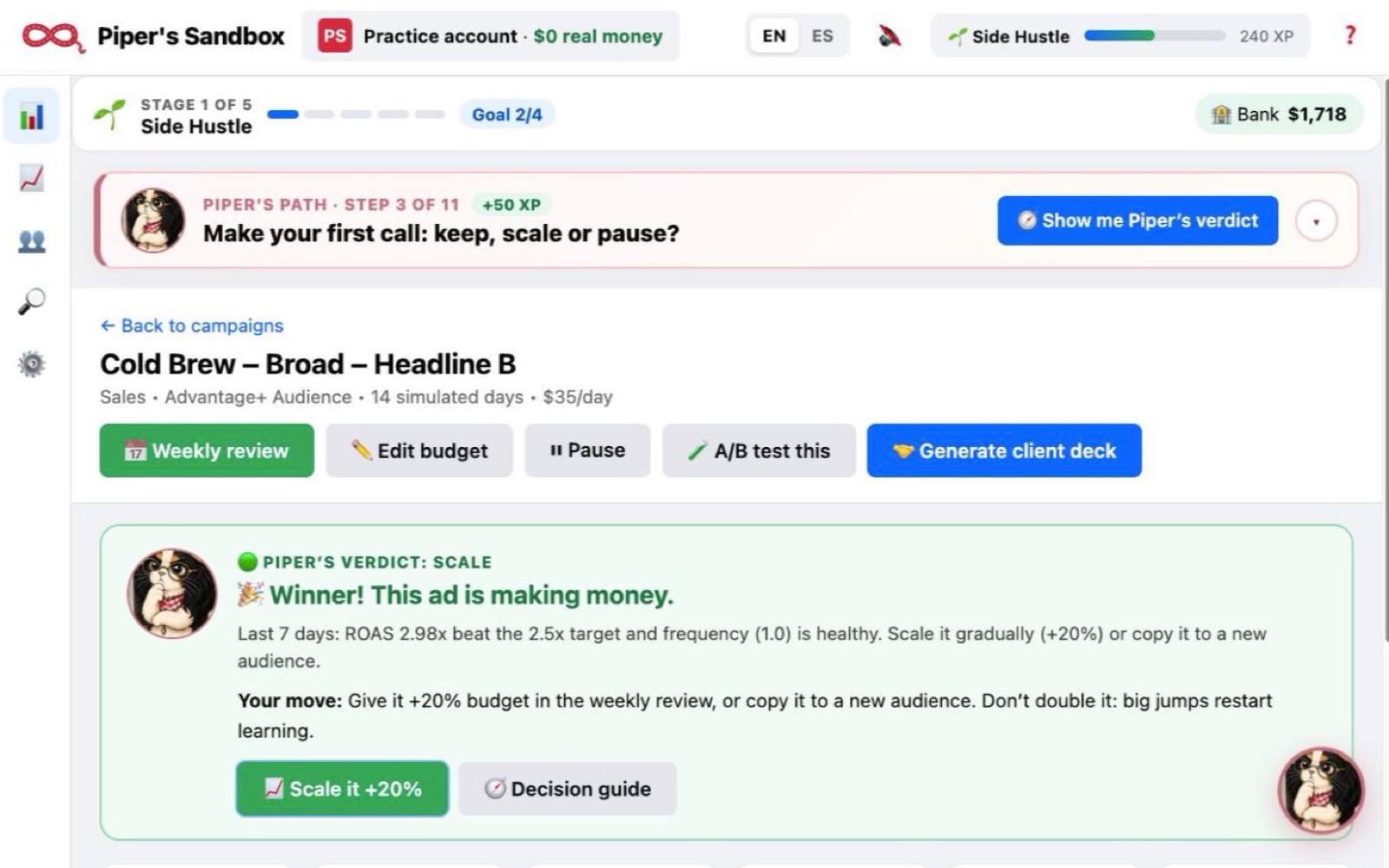Viewport: 1389px width, 868px height.
Task: Click the red question mark help icon
Action: (x=1350, y=36)
